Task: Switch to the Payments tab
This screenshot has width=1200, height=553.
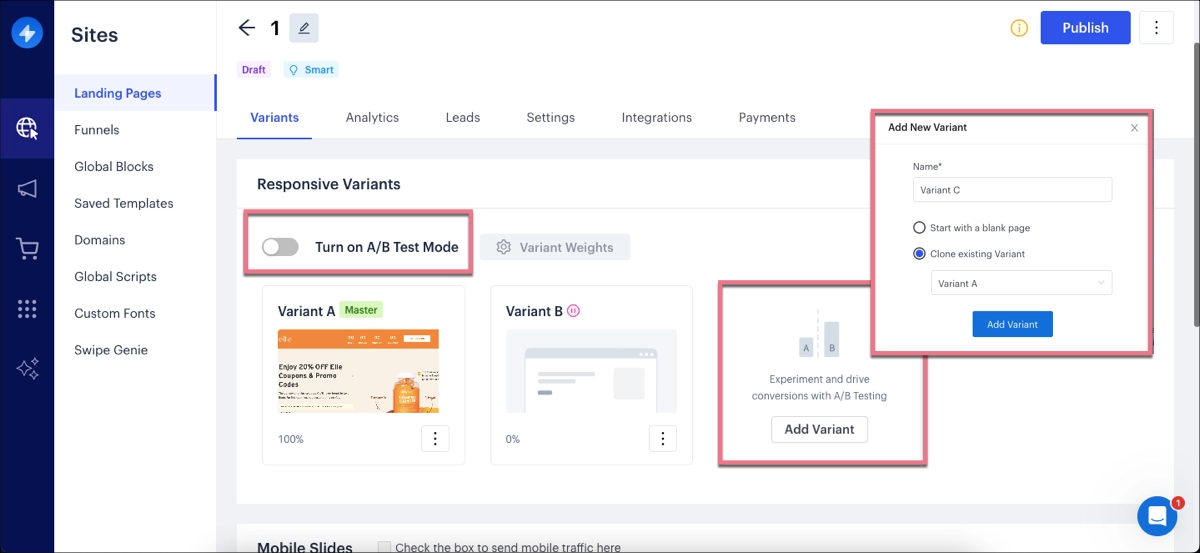Action: (767, 118)
